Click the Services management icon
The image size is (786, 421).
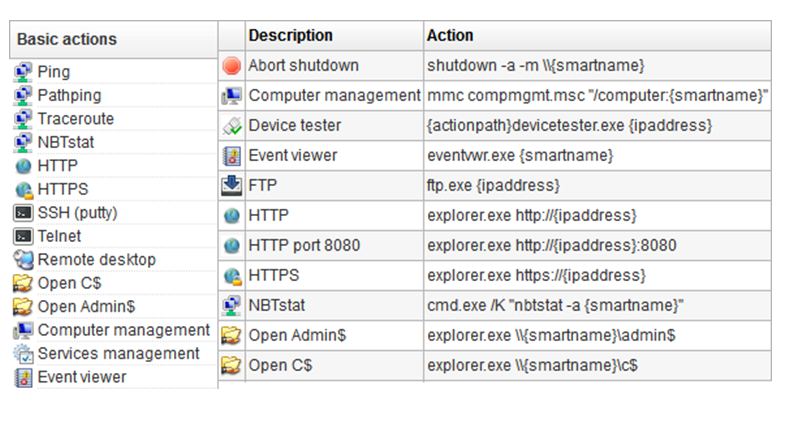(23, 354)
